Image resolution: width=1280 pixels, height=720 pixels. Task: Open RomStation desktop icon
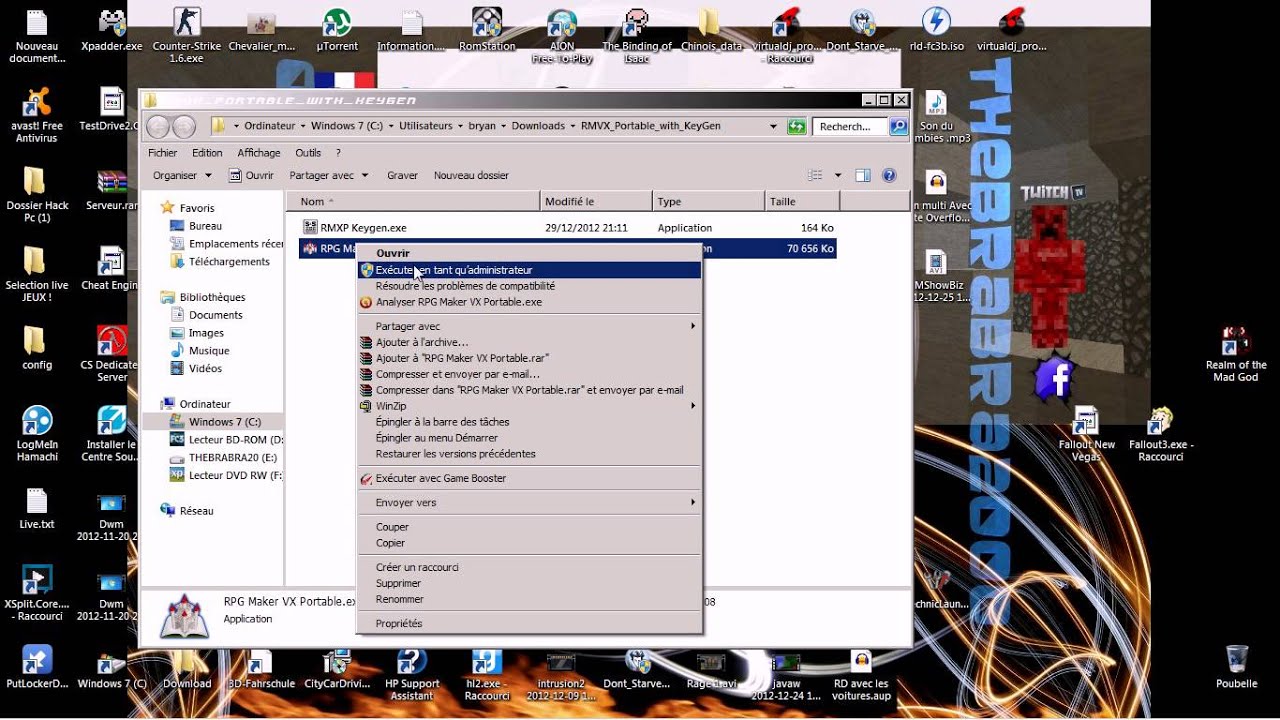tap(487, 30)
